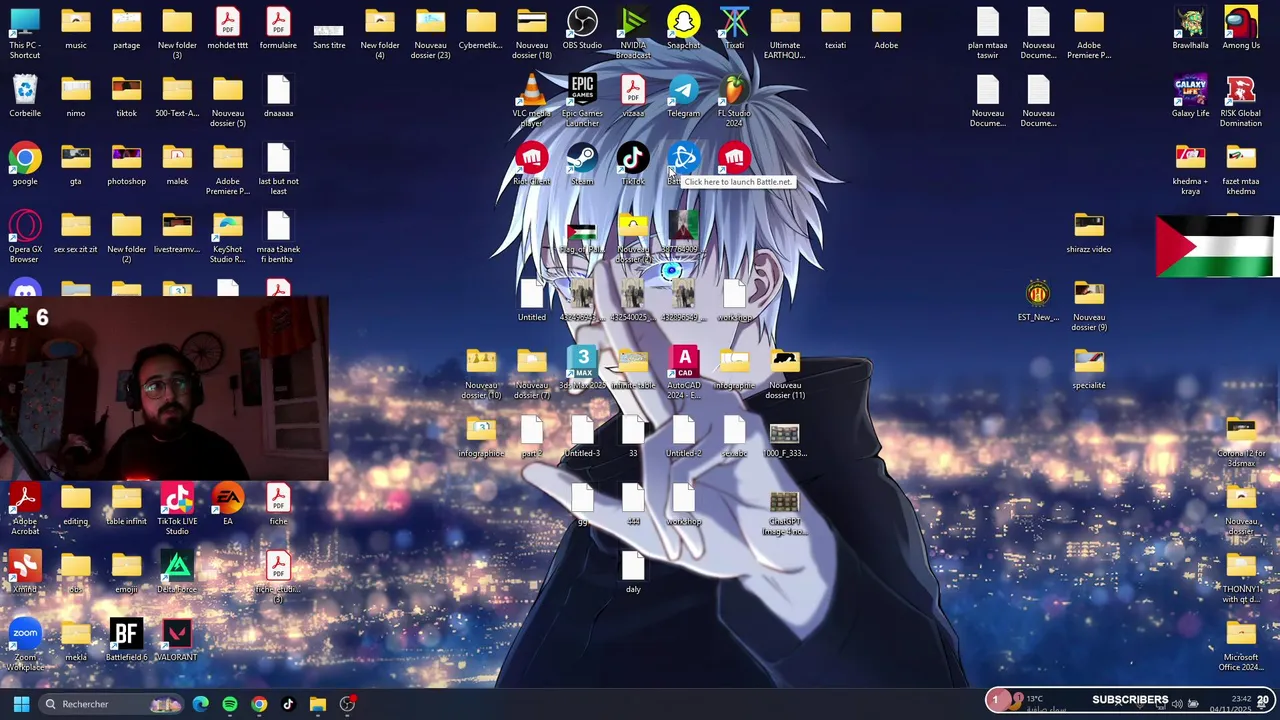The height and width of the screenshot is (720, 1280).
Task: Open File Explorer from the taskbar
Action: tap(317, 704)
